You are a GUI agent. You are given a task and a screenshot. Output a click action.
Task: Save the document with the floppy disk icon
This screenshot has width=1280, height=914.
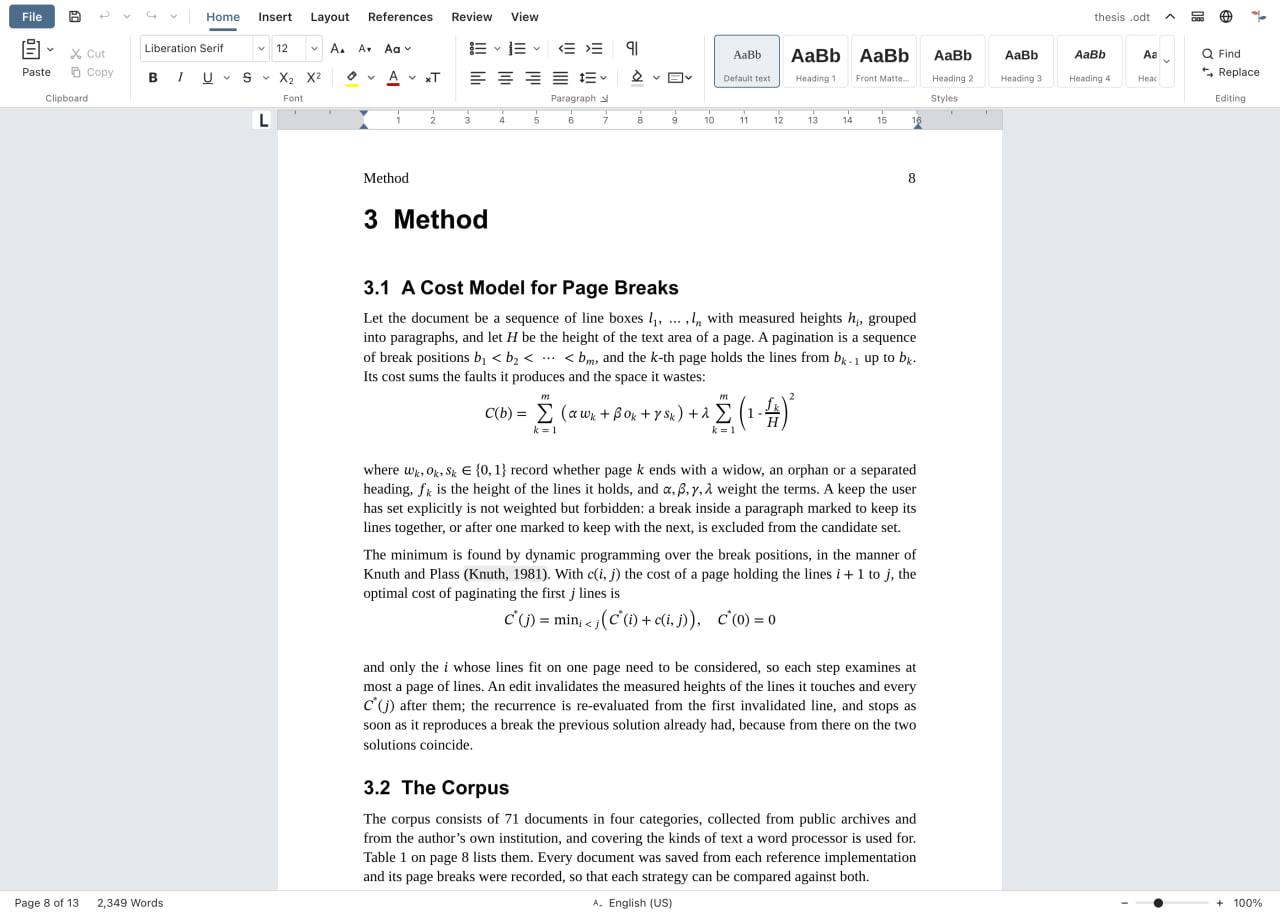click(75, 17)
